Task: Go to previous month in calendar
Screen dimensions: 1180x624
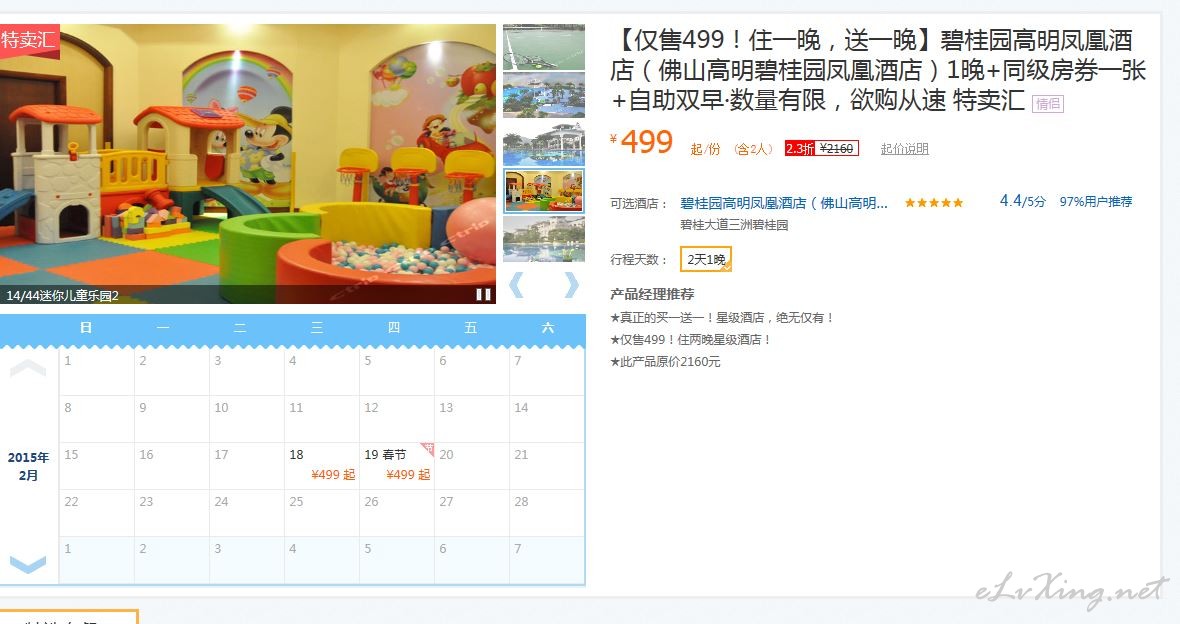Action: pos(28,368)
